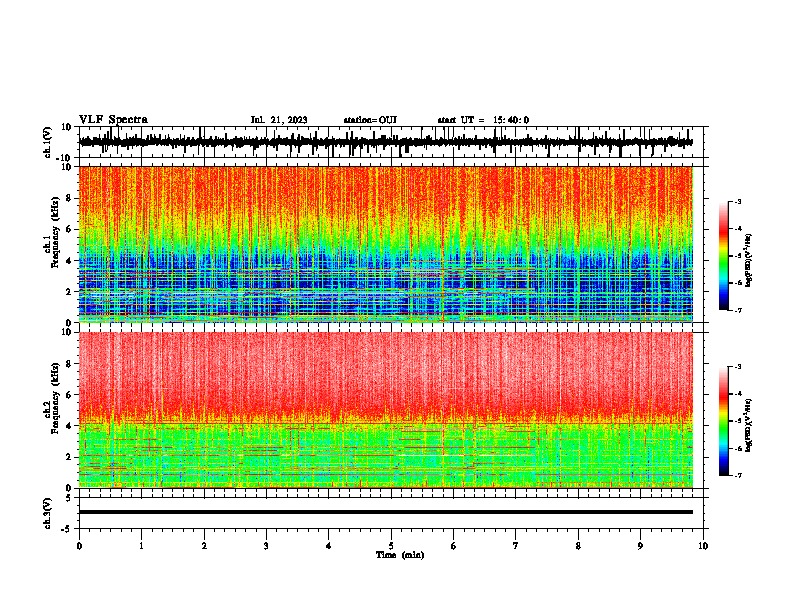Click the ch.1 spectrogram color scale bar
The image size is (792, 612).
coord(723,256)
